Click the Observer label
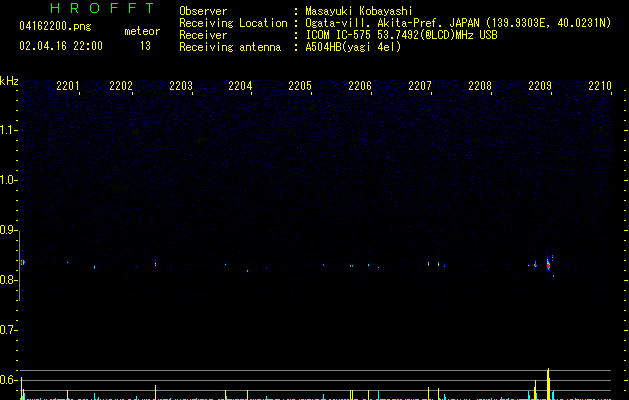This screenshot has width=629, height=400. tap(203, 11)
